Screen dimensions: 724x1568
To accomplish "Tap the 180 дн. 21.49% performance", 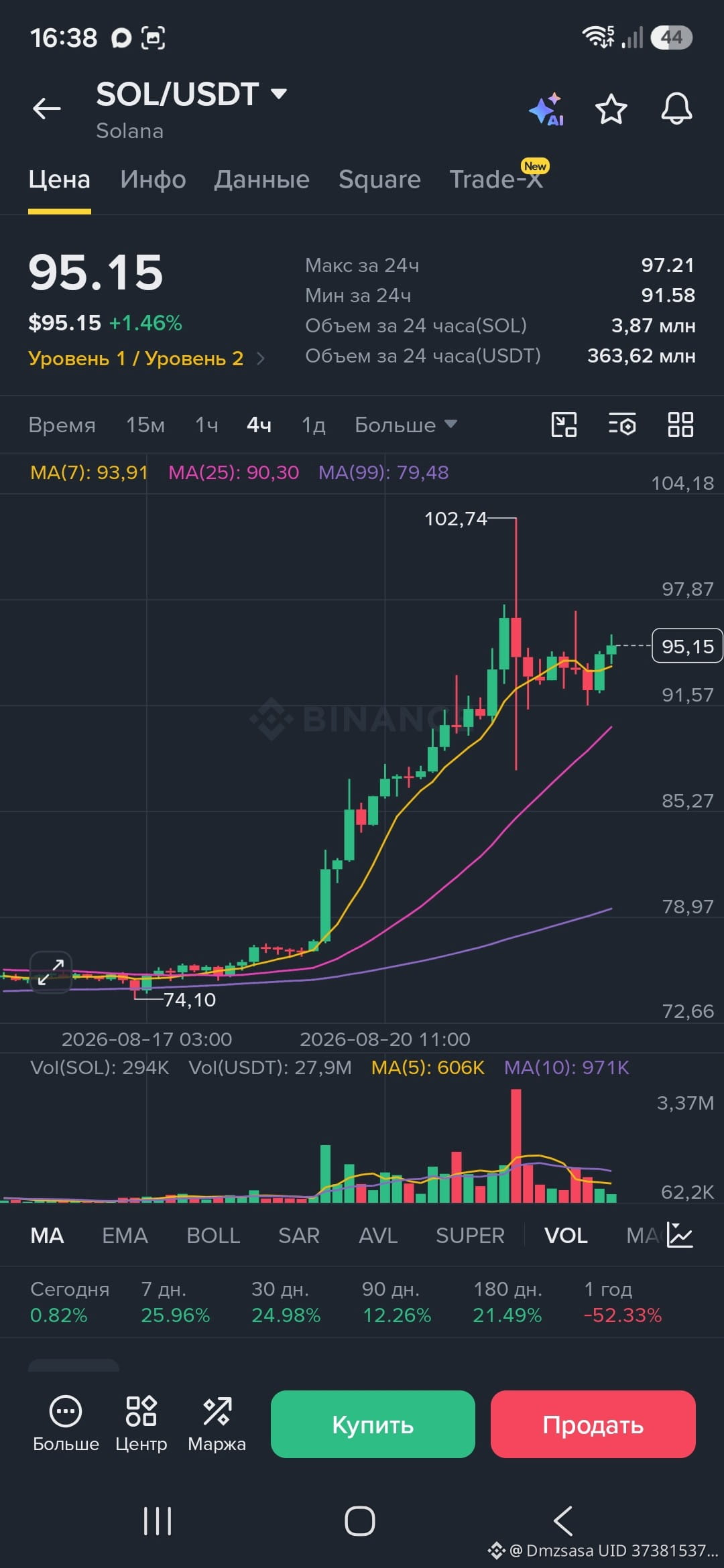I will pyautogui.click(x=507, y=1302).
